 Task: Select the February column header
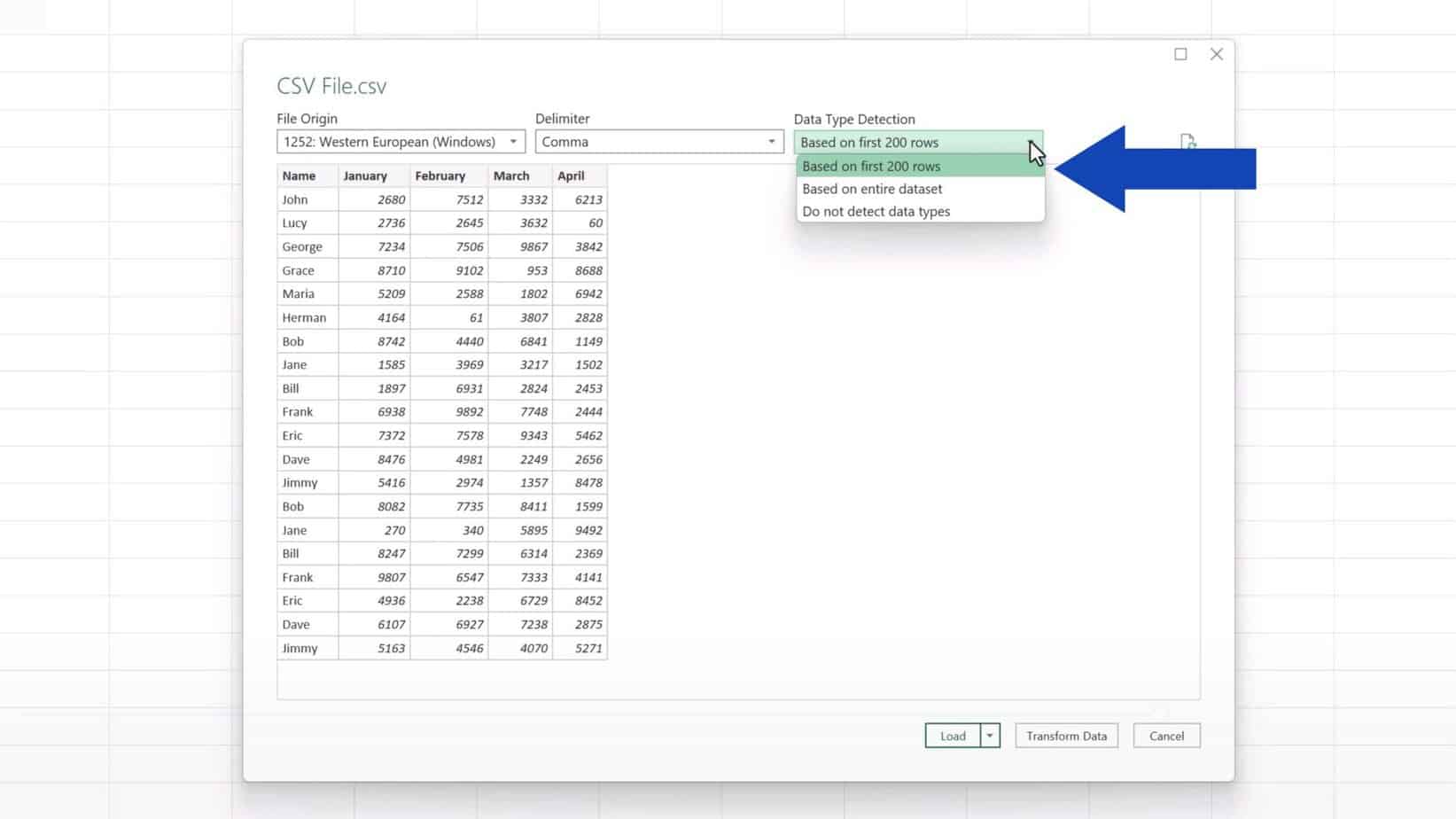(441, 175)
